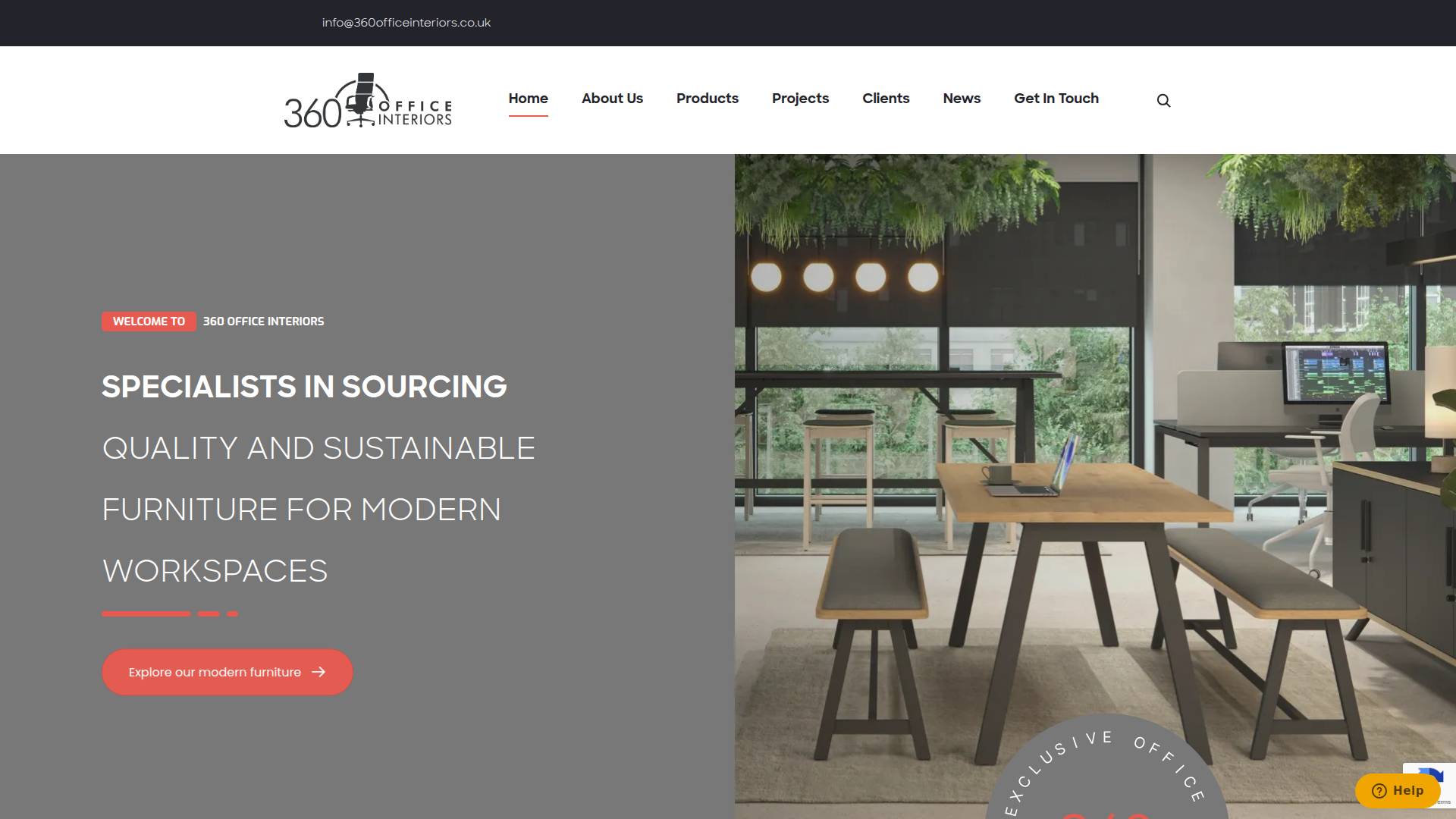Go to the Home menu item
Screen dimensions: 1456x819
528,99
